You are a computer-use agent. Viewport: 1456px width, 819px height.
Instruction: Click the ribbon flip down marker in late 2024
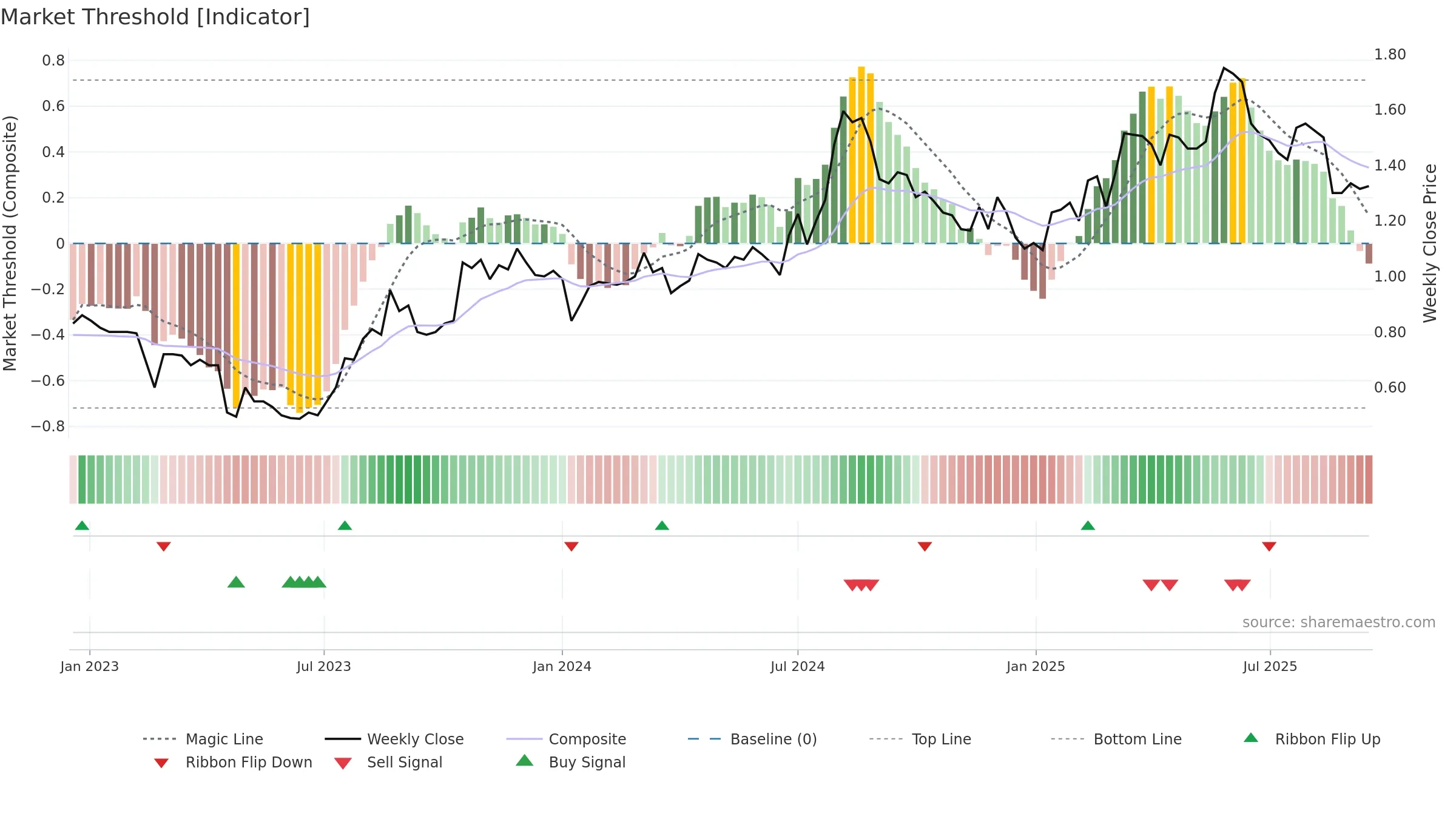925,547
